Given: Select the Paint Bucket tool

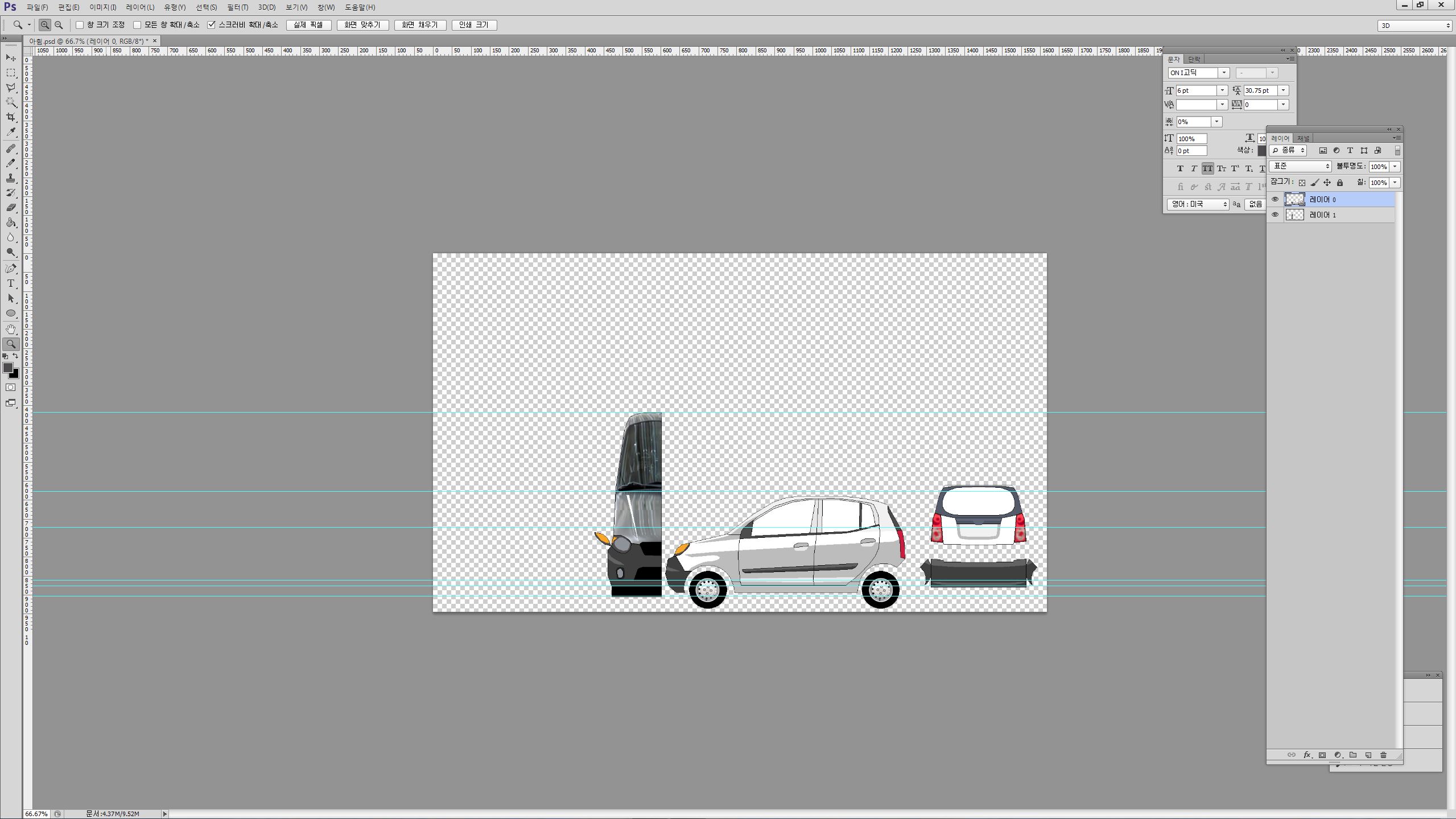Looking at the screenshot, I should point(11,223).
